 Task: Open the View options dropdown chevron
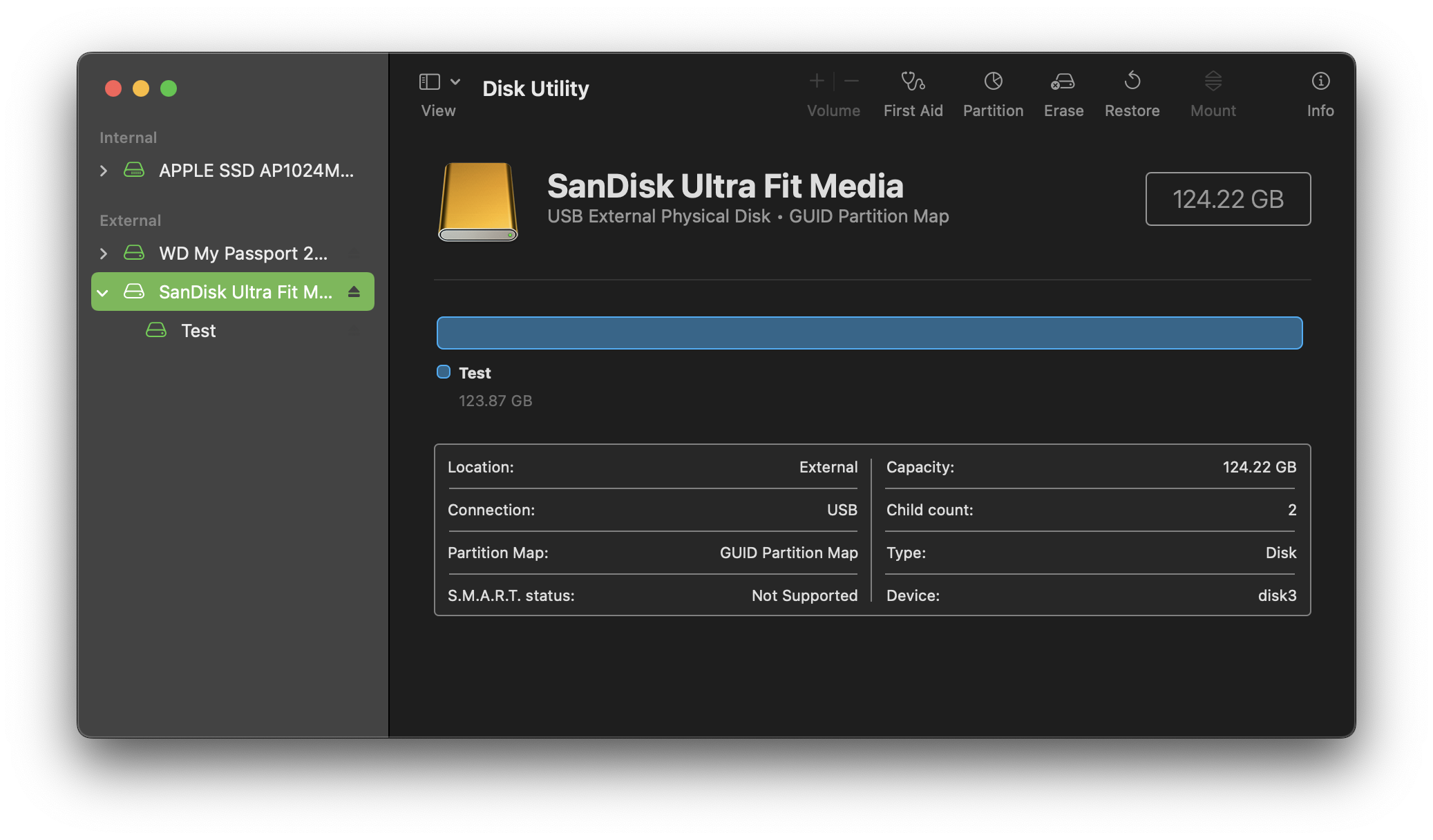click(x=455, y=81)
